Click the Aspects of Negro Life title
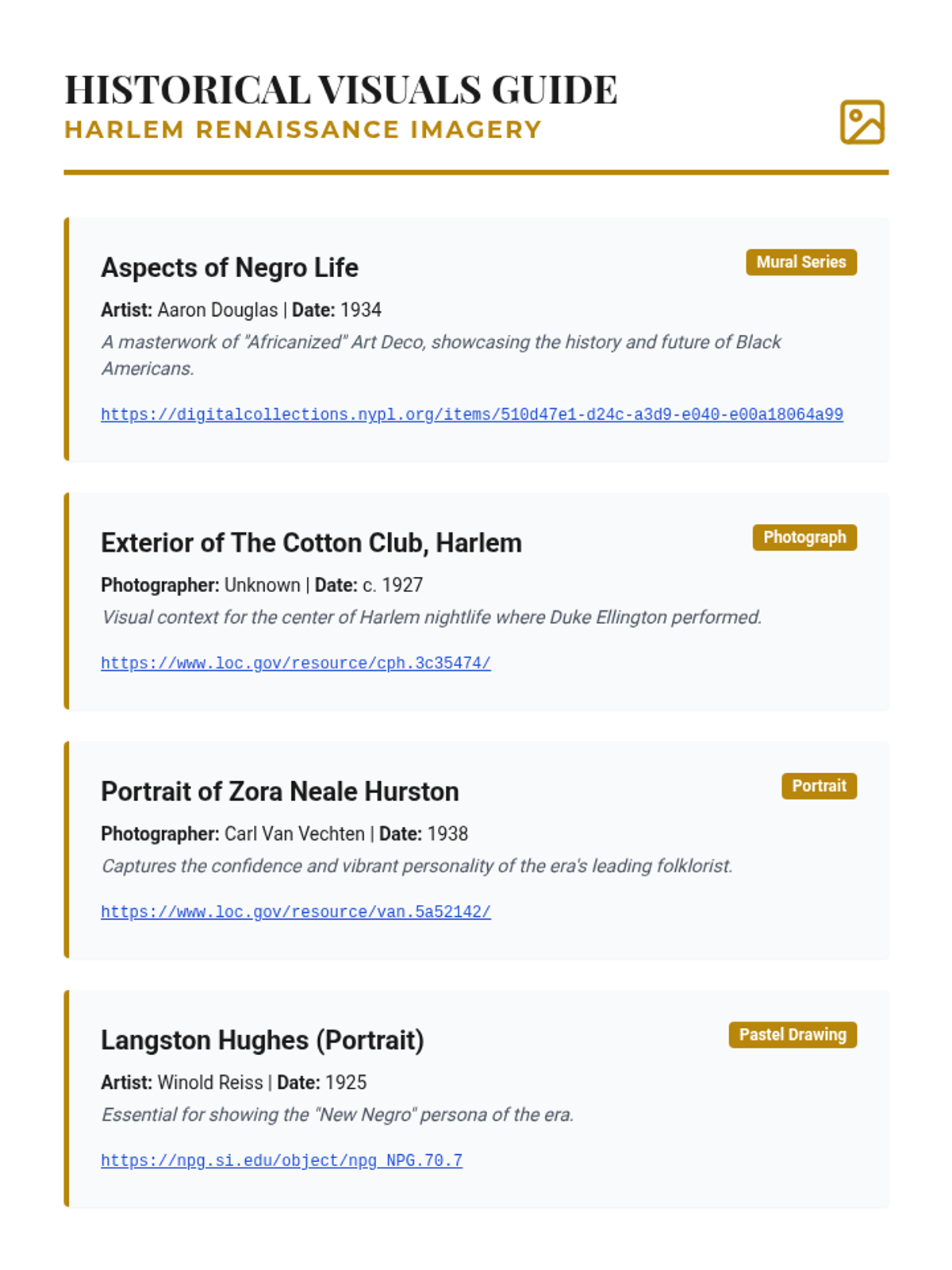Screen dimensions: 952x1270 tap(229, 267)
